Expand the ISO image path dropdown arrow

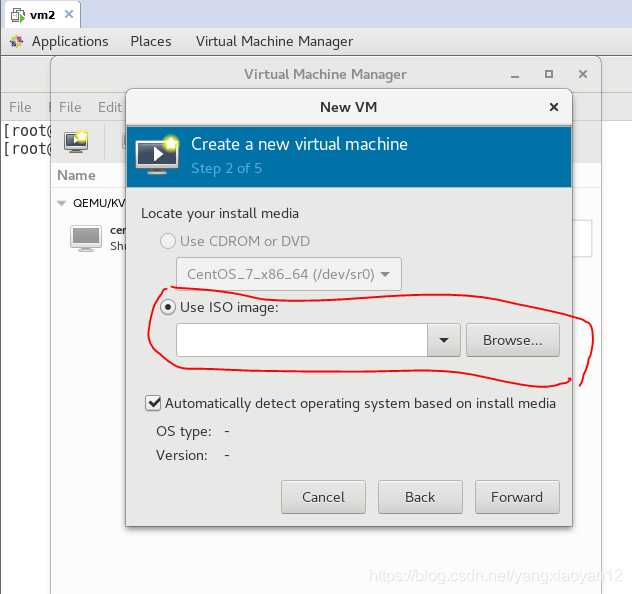pos(444,340)
